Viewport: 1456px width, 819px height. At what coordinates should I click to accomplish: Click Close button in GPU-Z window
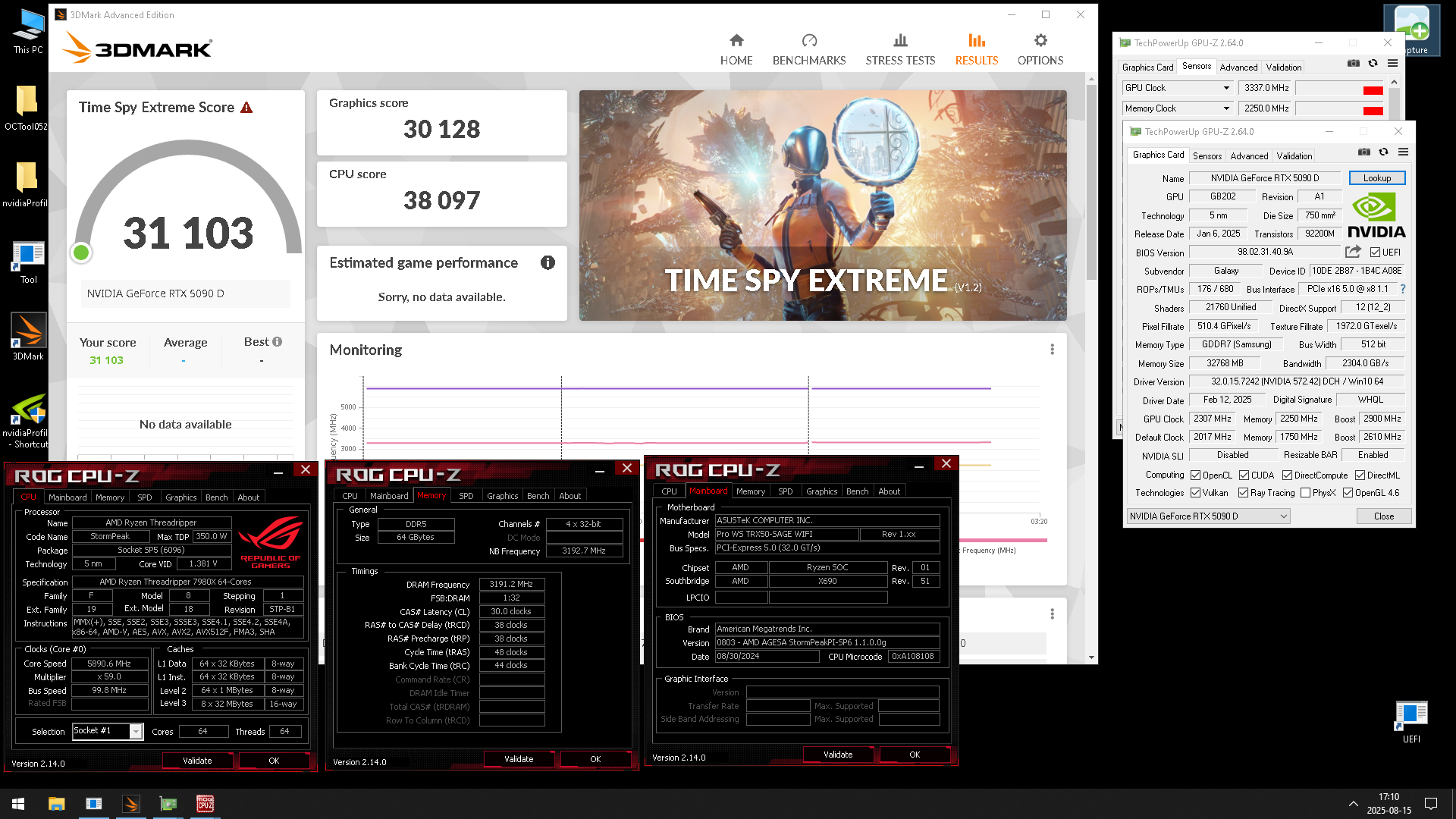[x=1383, y=516]
